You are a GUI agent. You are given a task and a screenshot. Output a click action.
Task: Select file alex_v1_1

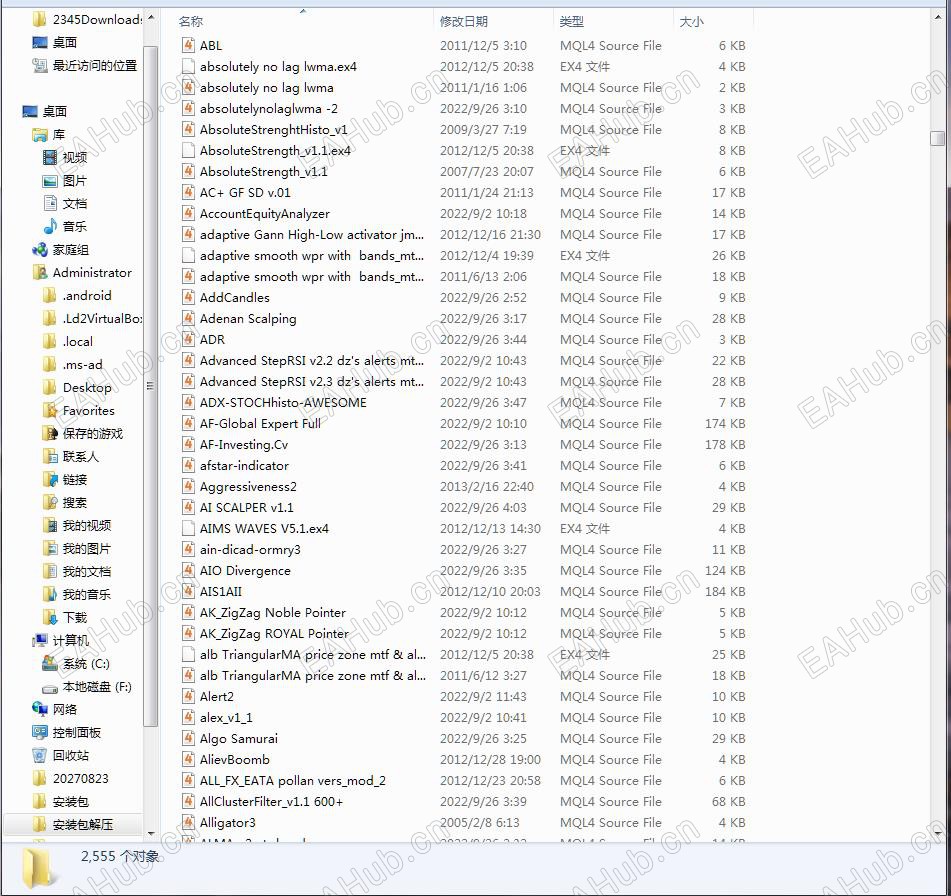(226, 718)
